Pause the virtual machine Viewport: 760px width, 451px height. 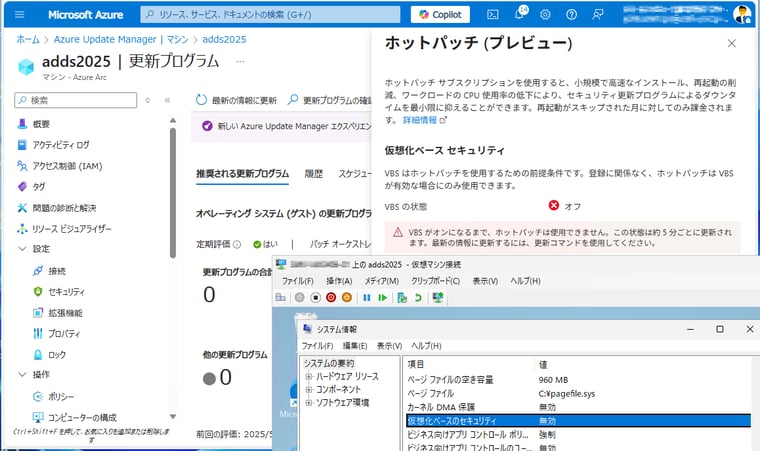click(366, 297)
